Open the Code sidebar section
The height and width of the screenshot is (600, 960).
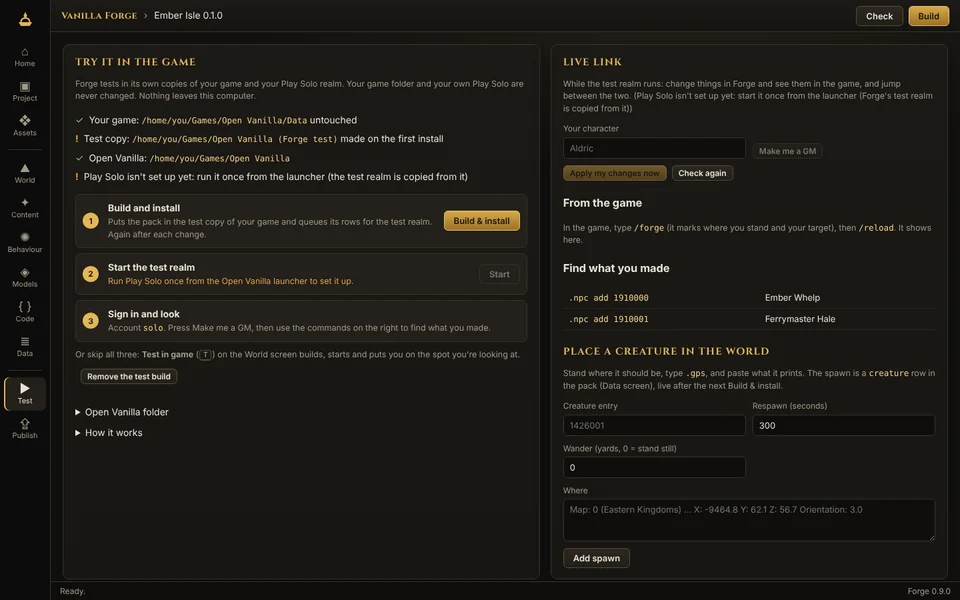[24, 312]
